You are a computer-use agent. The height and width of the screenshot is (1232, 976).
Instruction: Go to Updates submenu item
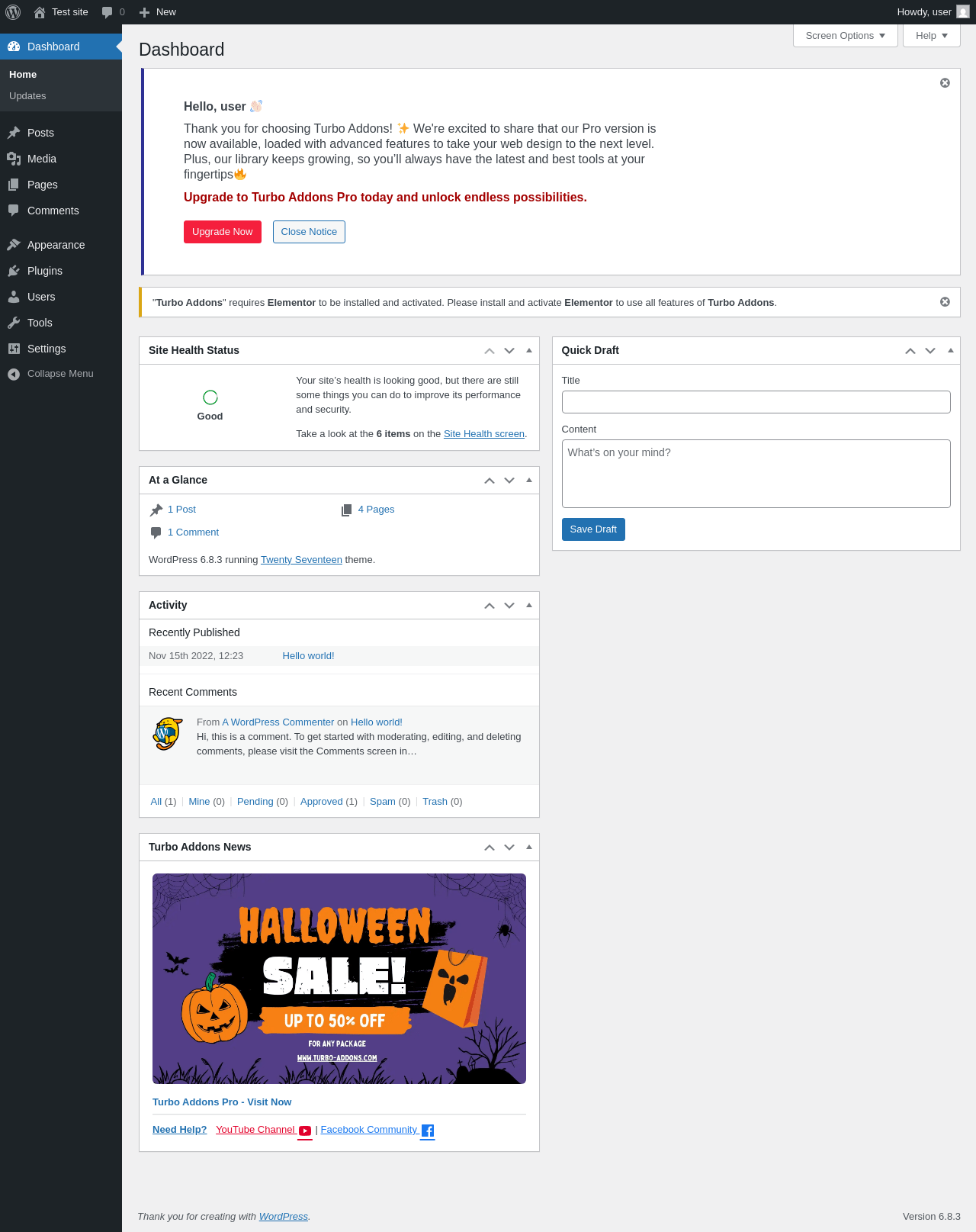point(27,96)
